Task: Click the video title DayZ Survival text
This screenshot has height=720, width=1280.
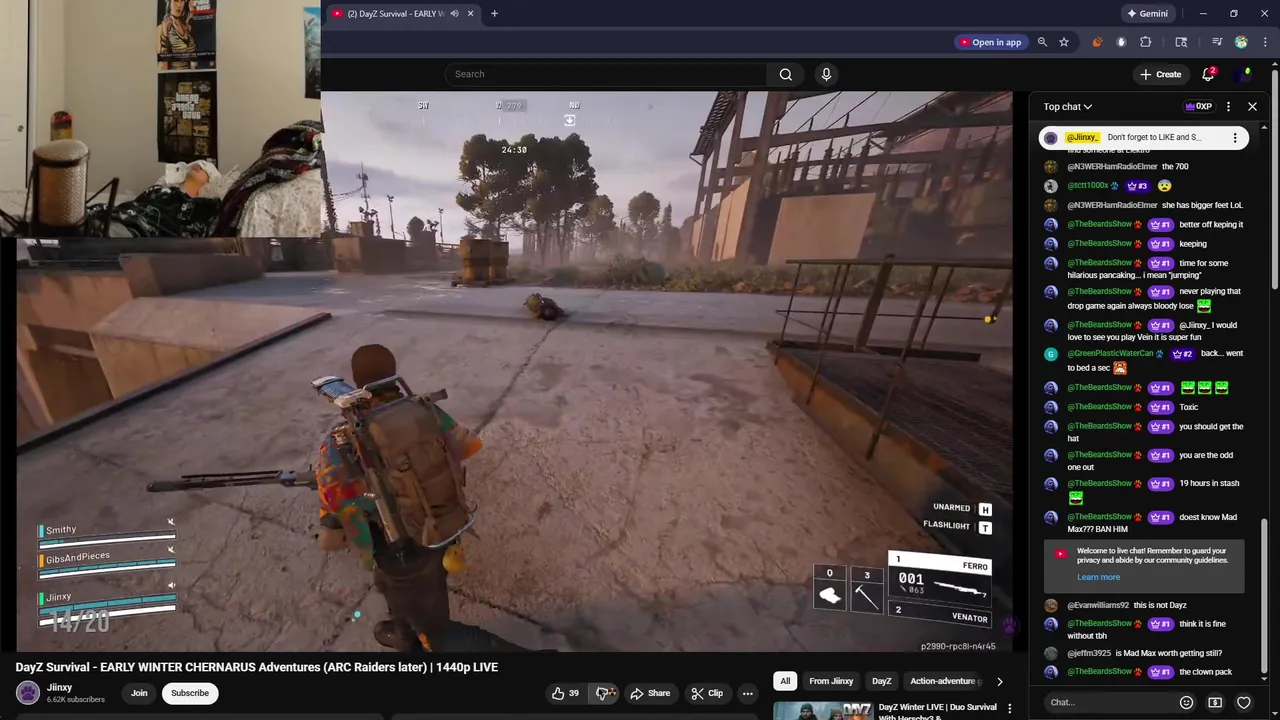Action: point(256,667)
